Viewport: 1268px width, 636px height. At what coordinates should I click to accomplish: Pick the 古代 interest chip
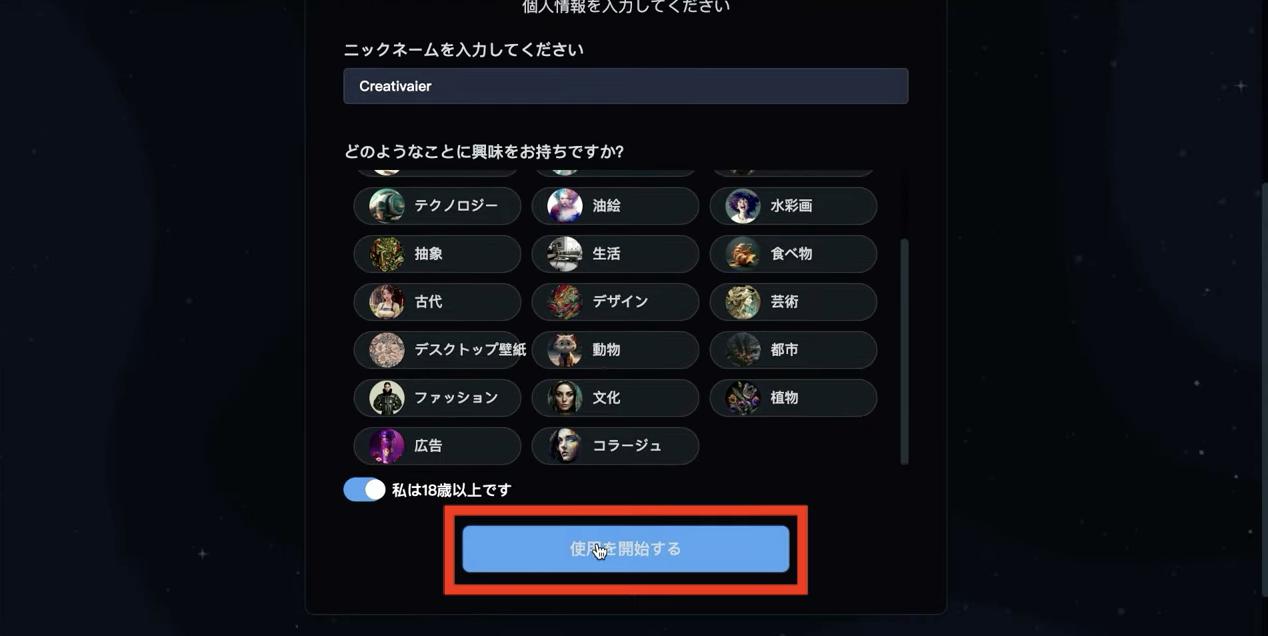point(437,302)
